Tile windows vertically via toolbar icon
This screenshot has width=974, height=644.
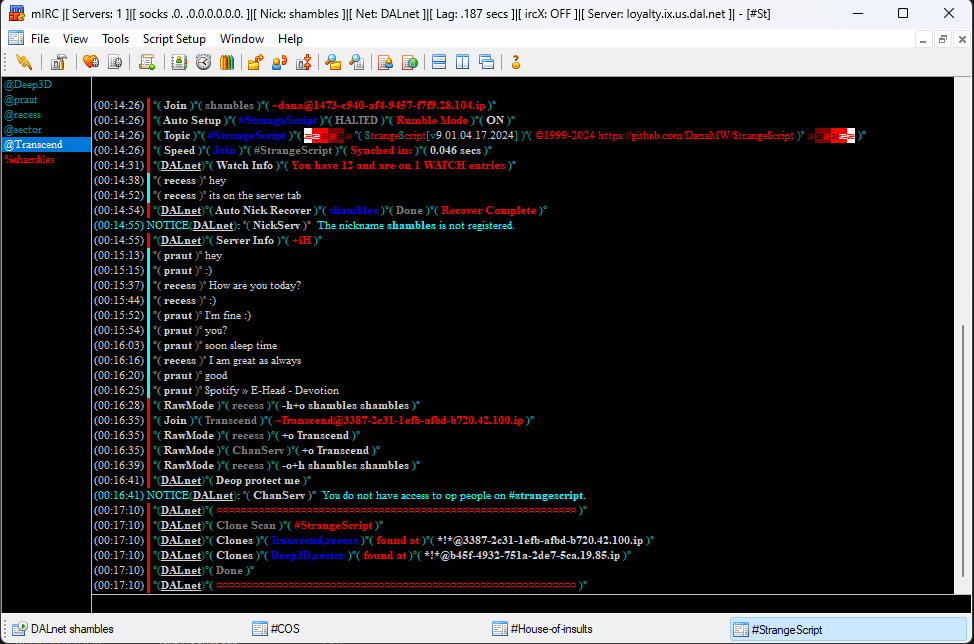[x=463, y=62]
